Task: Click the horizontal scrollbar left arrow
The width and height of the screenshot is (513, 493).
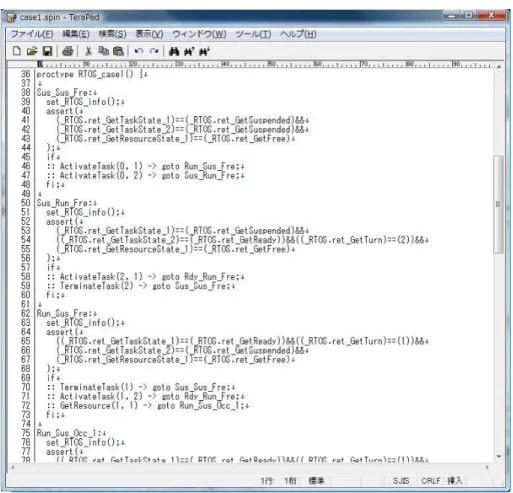Action: point(13,468)
